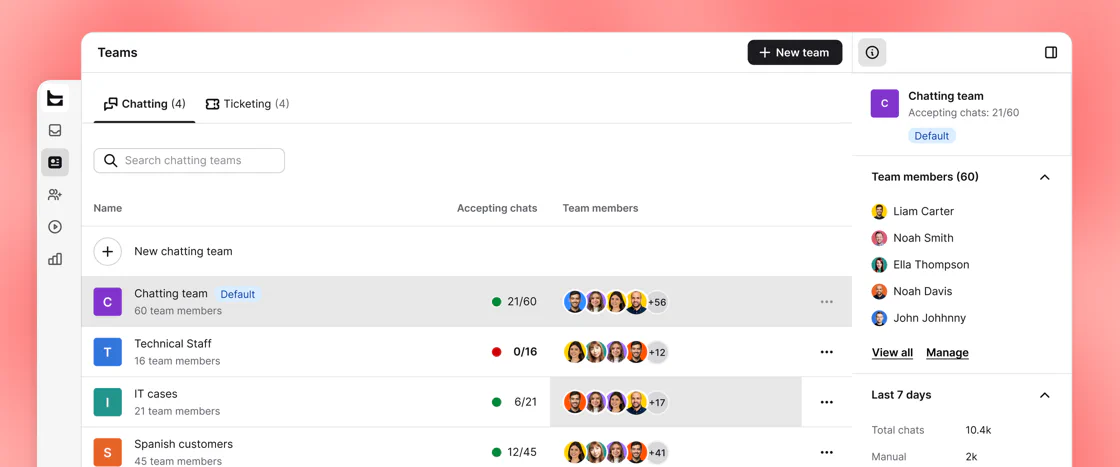Click the Name column header
Screen dimensions: 1120x467
[x=108, y=209]
